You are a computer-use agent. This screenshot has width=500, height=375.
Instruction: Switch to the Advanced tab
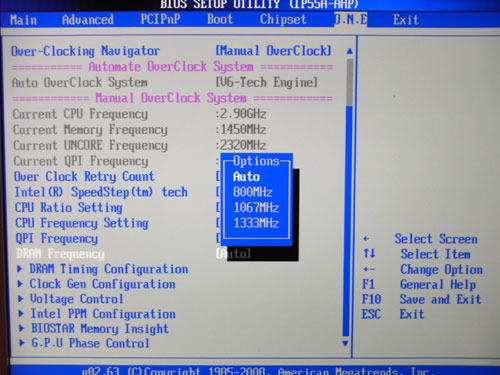click(x=88, y=20)
